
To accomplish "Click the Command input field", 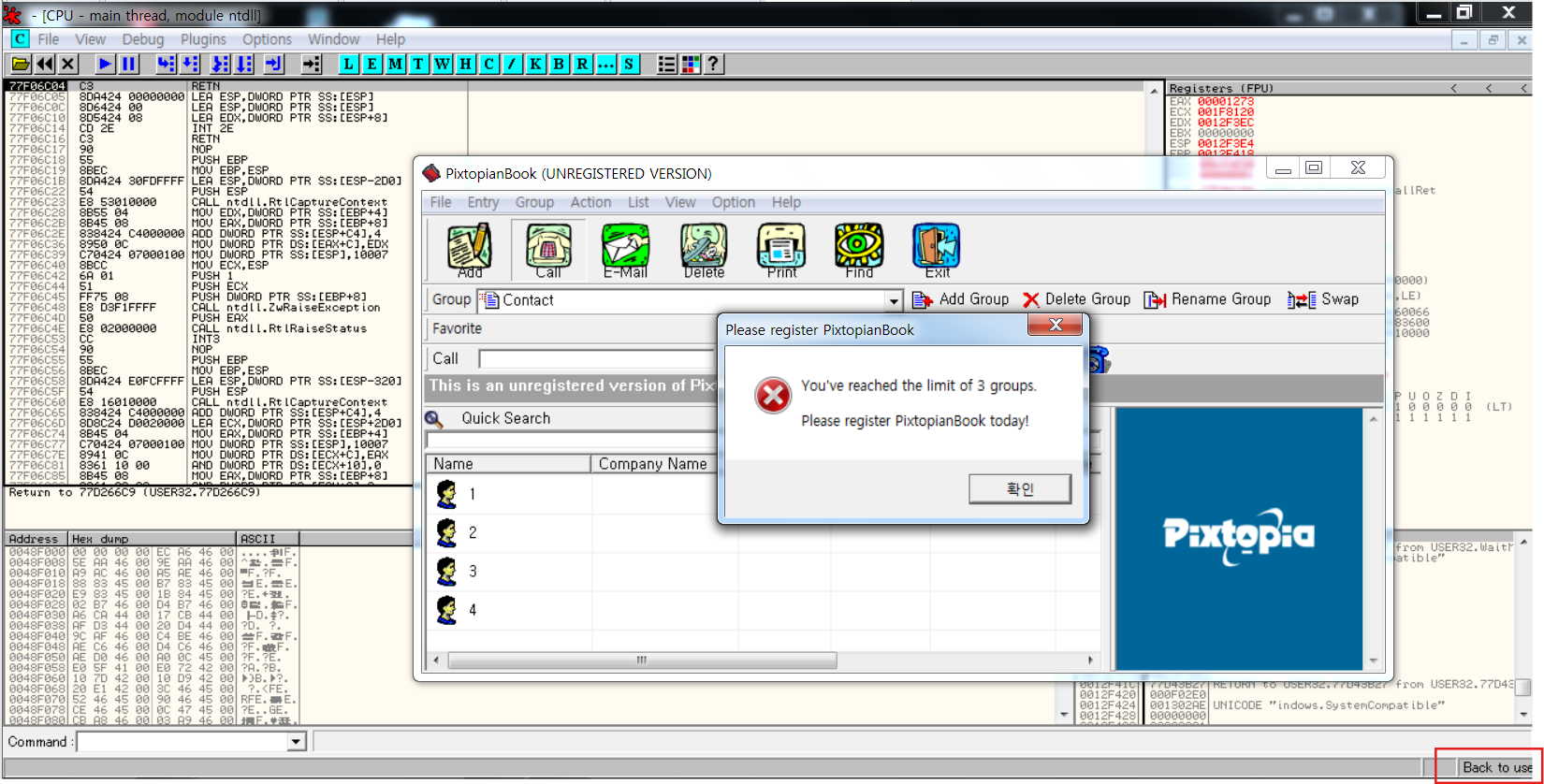I will click(183, 742).
